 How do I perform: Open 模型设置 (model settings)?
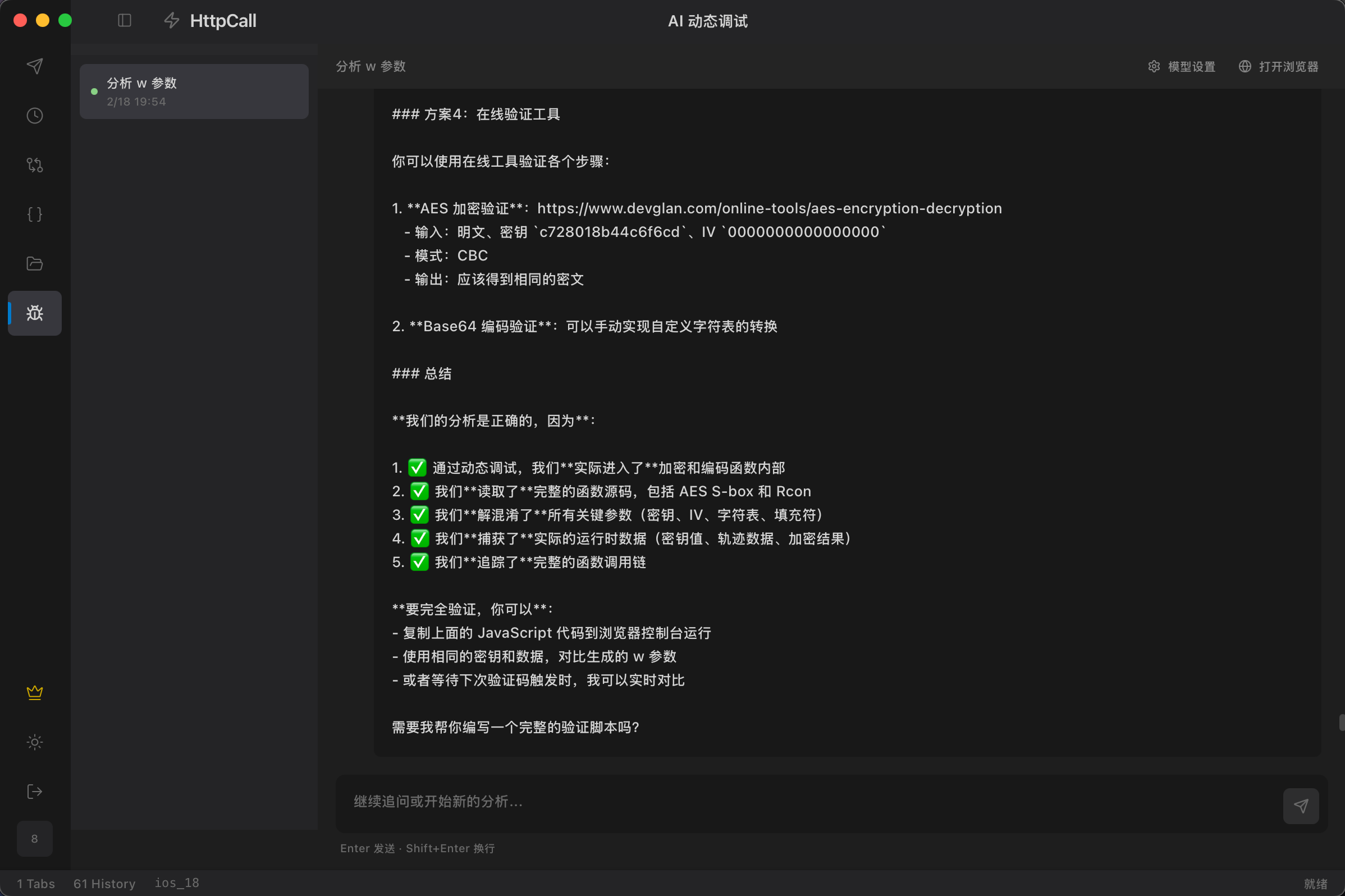(x=1182, y=66)
